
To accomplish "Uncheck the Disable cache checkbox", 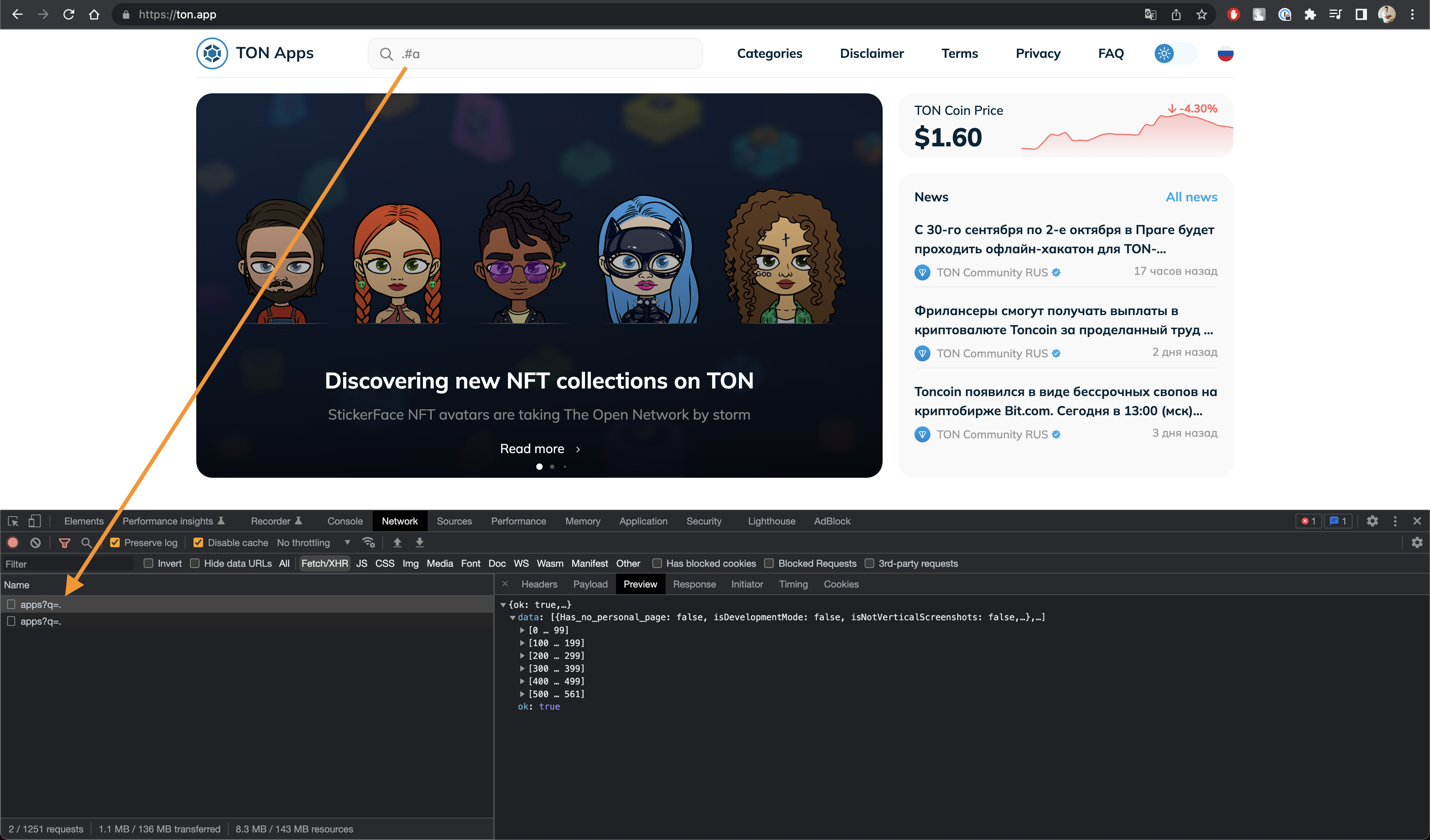I will point(198,542).
